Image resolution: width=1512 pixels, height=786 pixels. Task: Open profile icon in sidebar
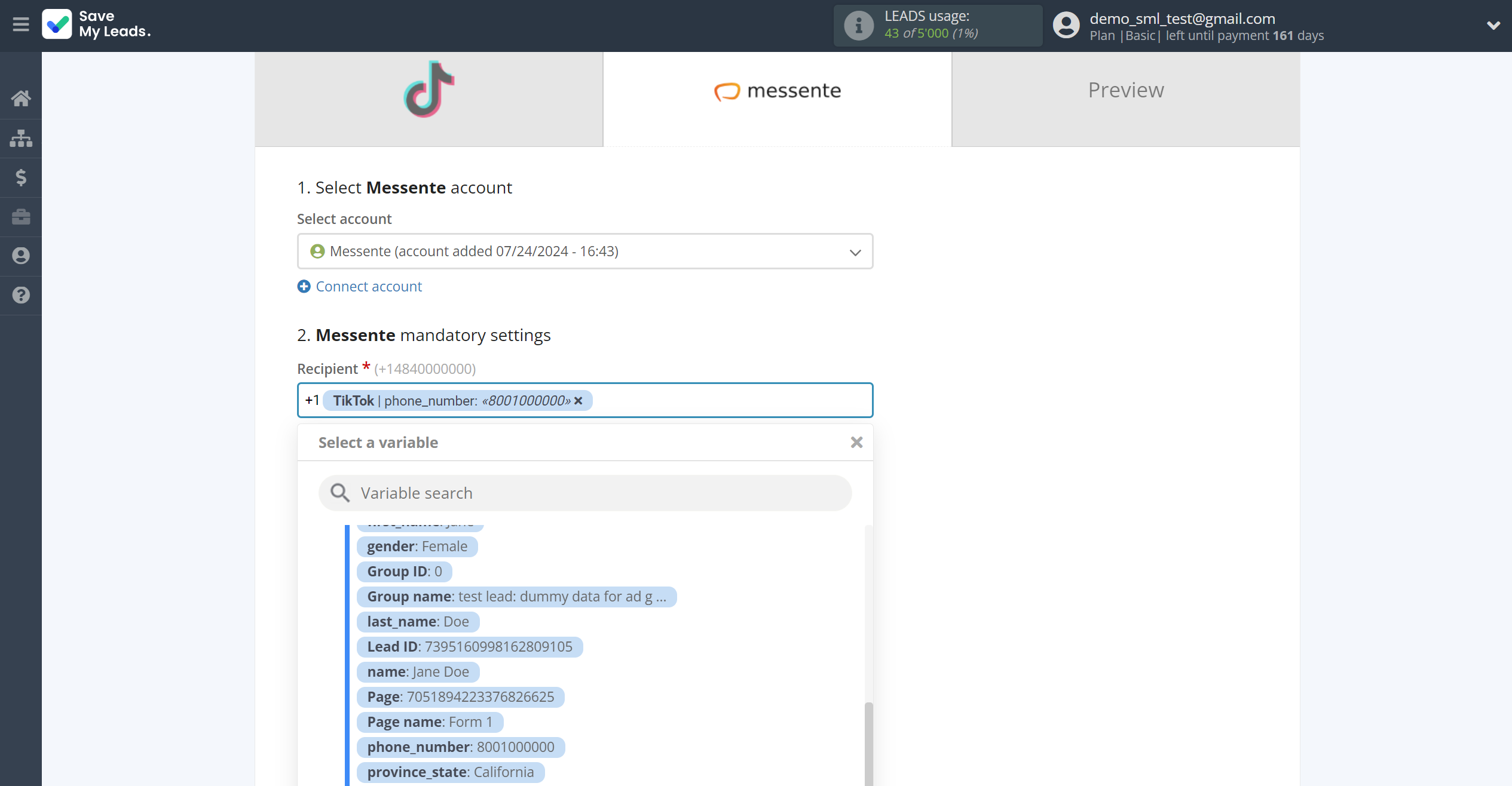(x=21, y=256)
